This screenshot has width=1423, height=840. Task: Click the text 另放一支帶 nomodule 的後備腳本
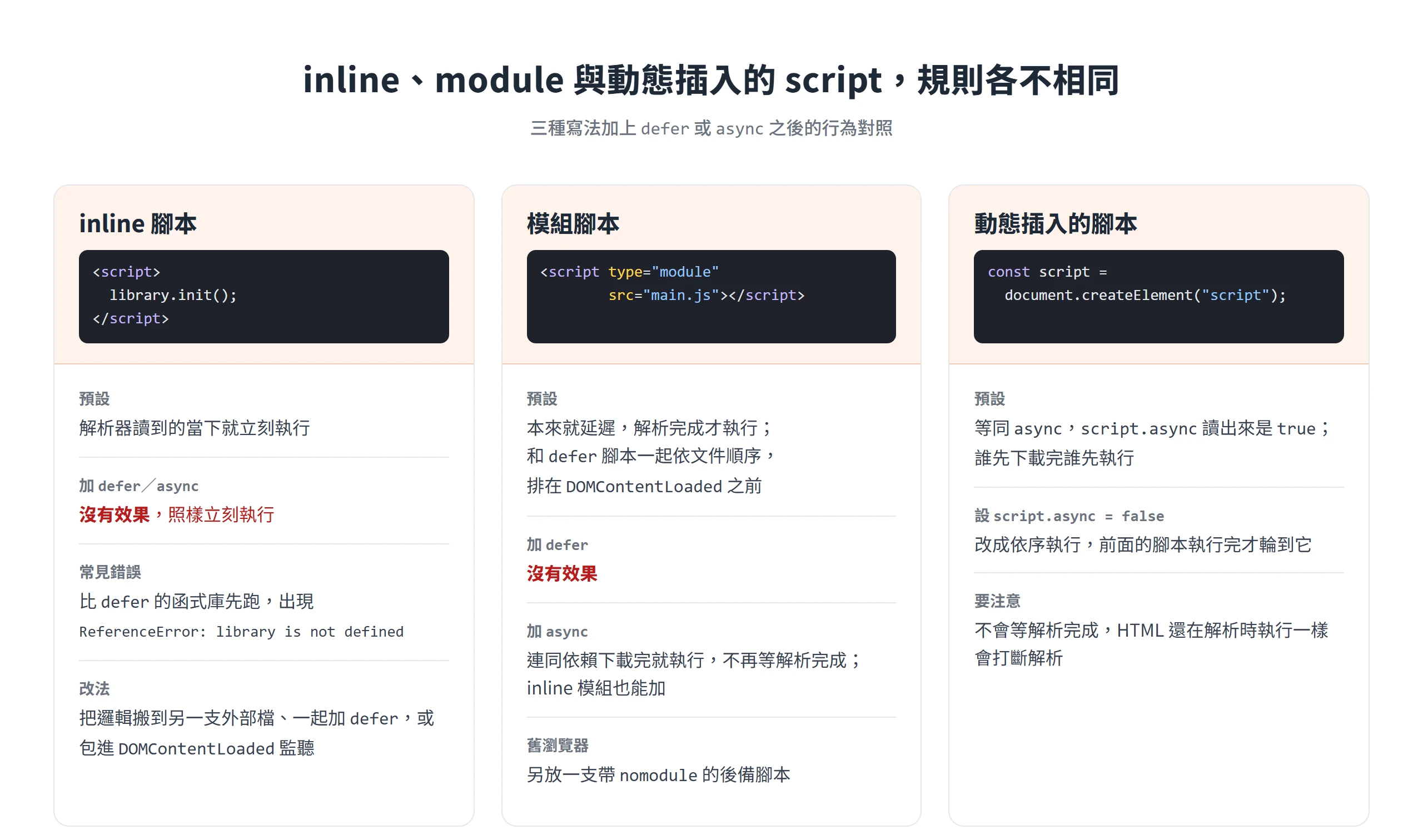[x=659, y=775]
